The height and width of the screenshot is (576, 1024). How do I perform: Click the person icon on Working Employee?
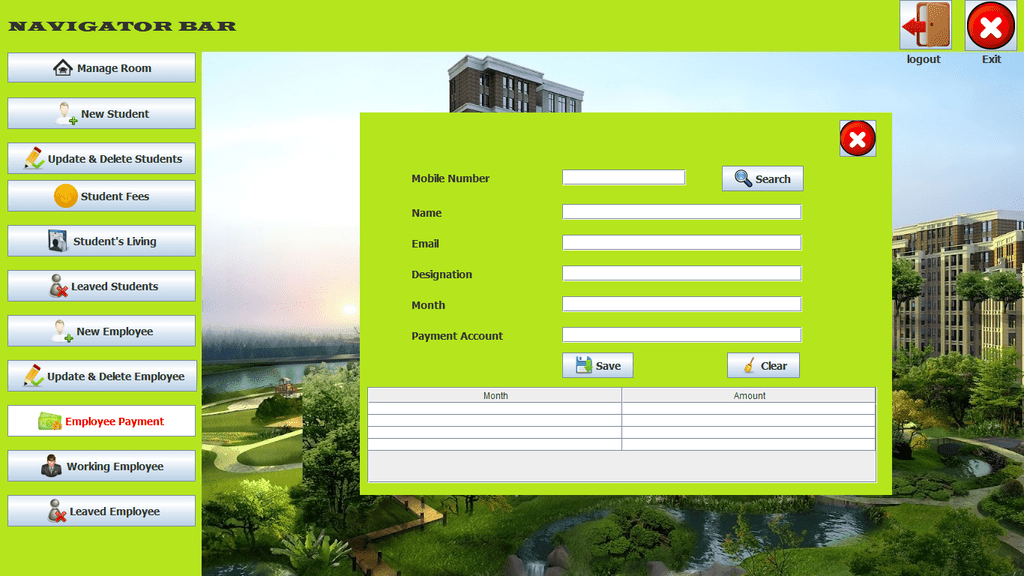[51, 466]
